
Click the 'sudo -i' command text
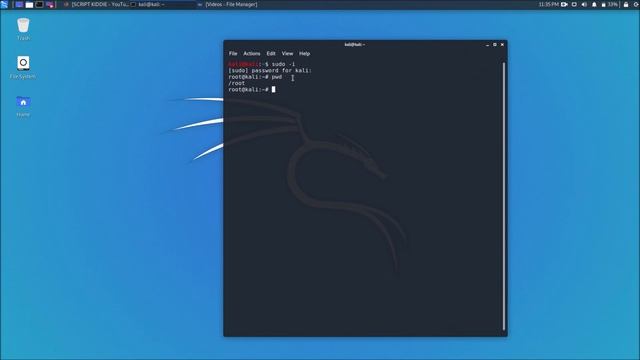pyautogui.click(x=283, y=64)
